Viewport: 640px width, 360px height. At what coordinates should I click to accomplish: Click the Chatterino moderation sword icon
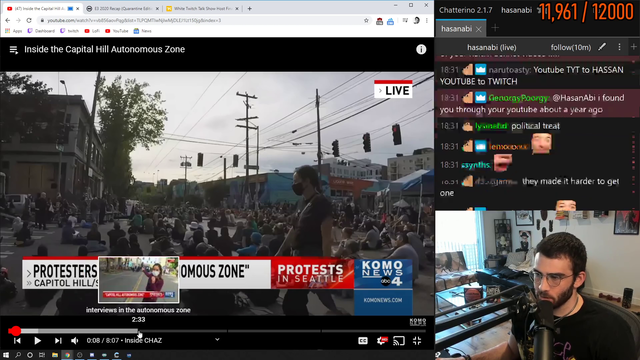[x=602, y=47]
